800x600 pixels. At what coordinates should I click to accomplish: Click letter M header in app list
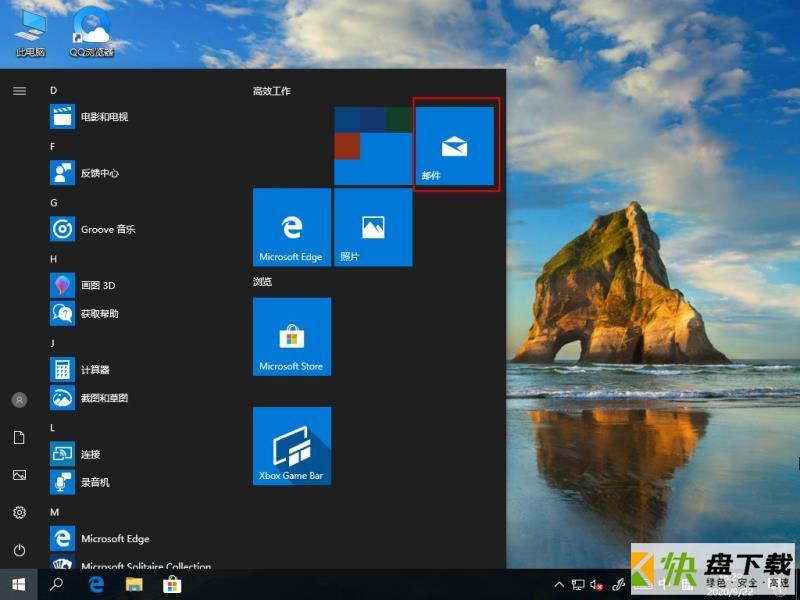(55, 512)
